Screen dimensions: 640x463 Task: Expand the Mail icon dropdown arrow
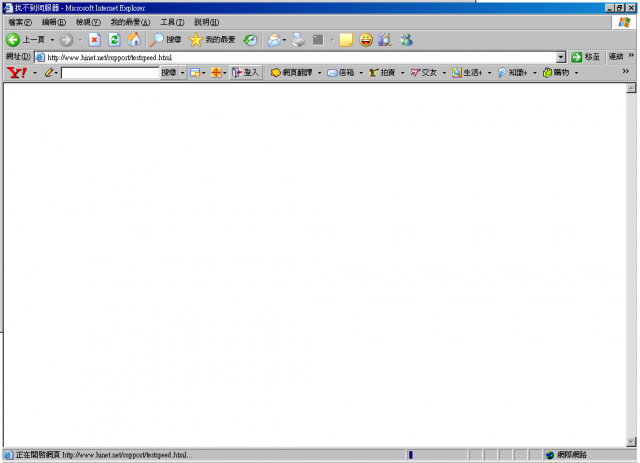[x=284, y=40]
